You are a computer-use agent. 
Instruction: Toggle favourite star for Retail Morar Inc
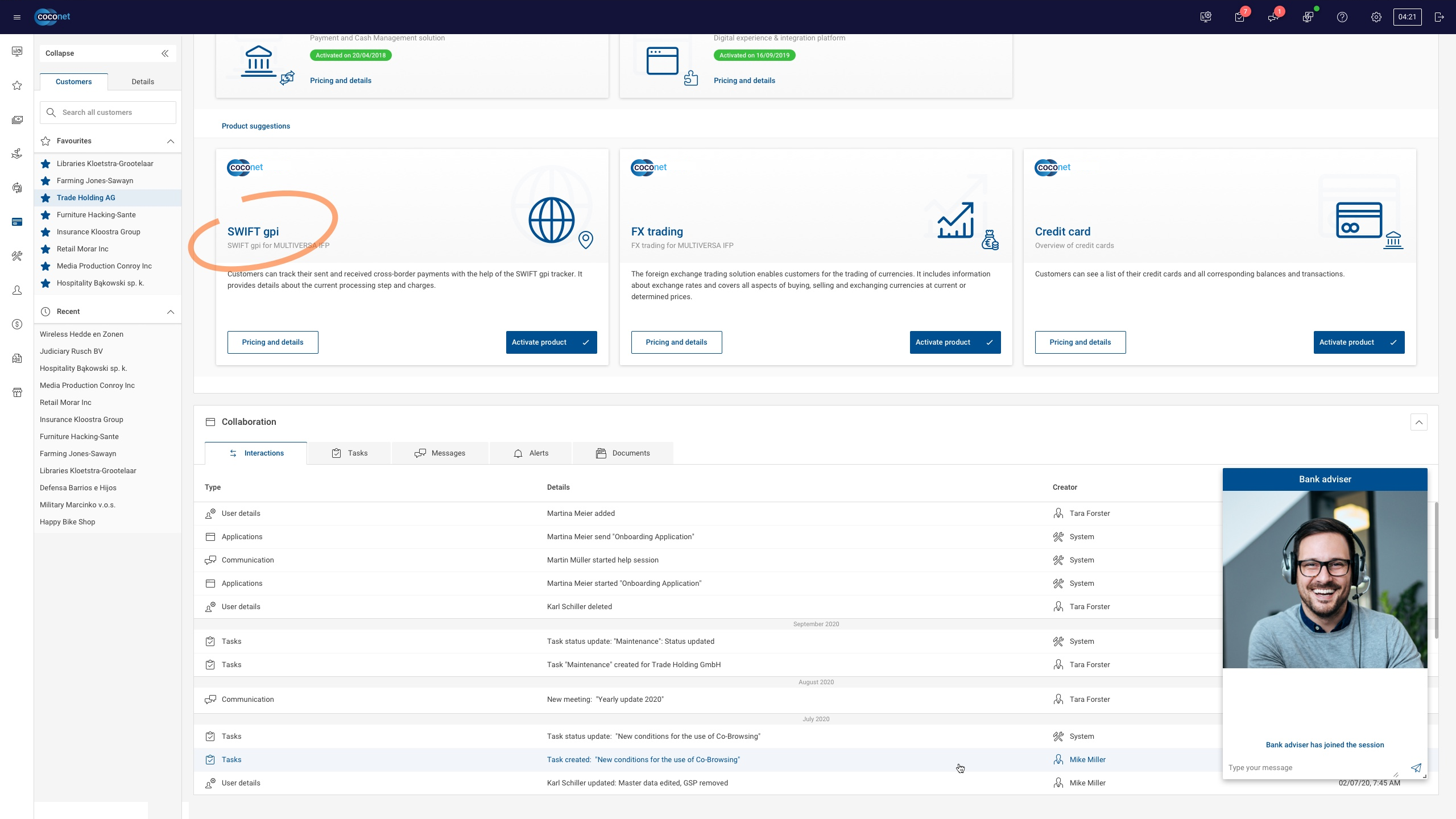45,249
